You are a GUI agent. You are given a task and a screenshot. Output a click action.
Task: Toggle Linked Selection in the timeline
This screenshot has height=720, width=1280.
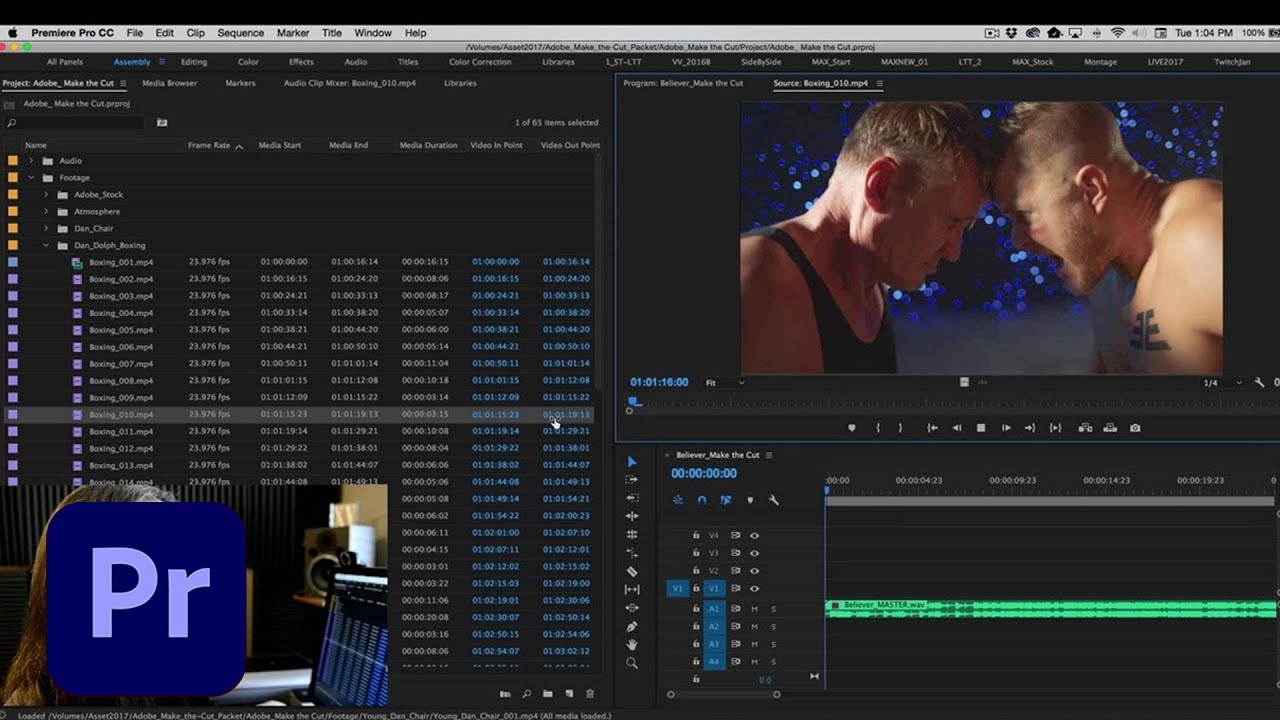[726, 500]
